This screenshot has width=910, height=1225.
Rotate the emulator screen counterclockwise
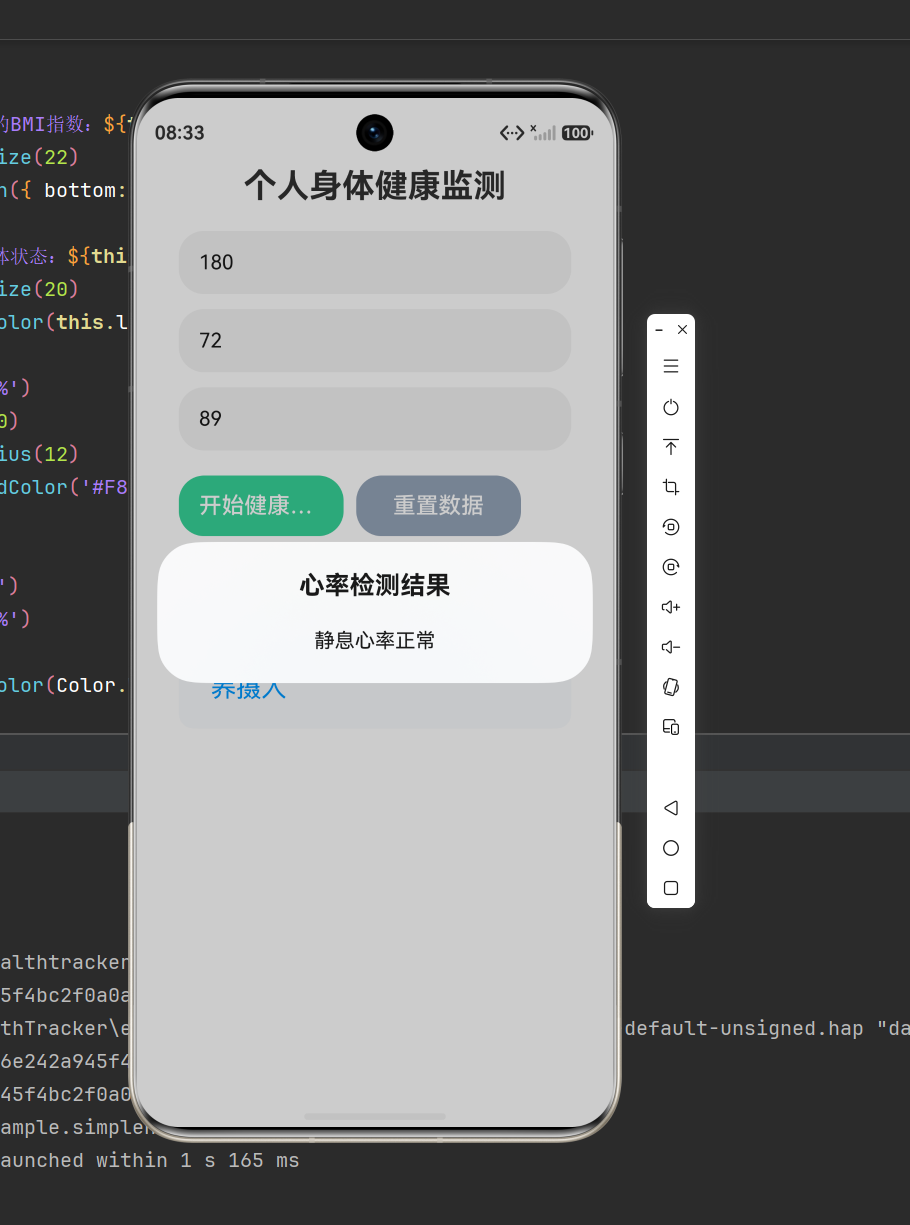[x=671, y=527]
